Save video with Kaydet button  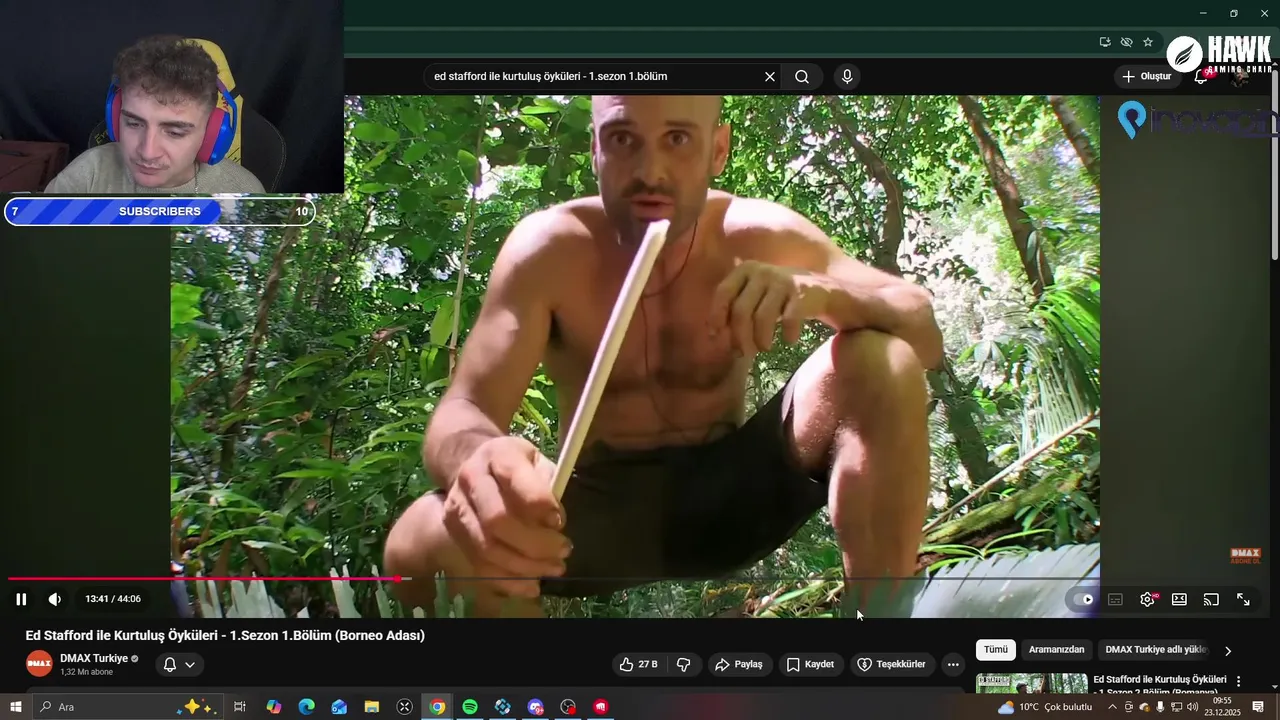(x=810, y=664)
